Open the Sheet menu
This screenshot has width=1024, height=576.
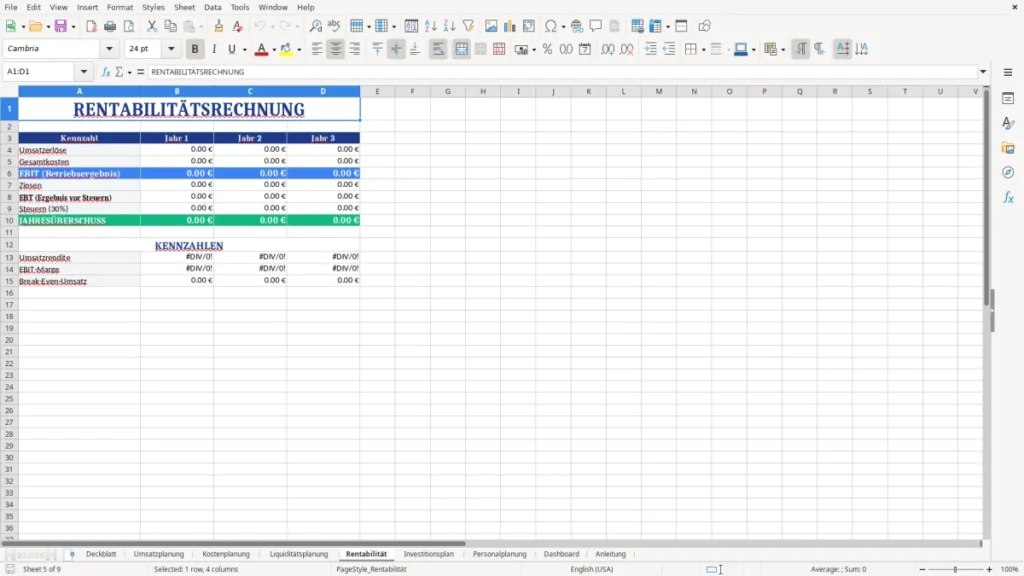coord(184,7)
